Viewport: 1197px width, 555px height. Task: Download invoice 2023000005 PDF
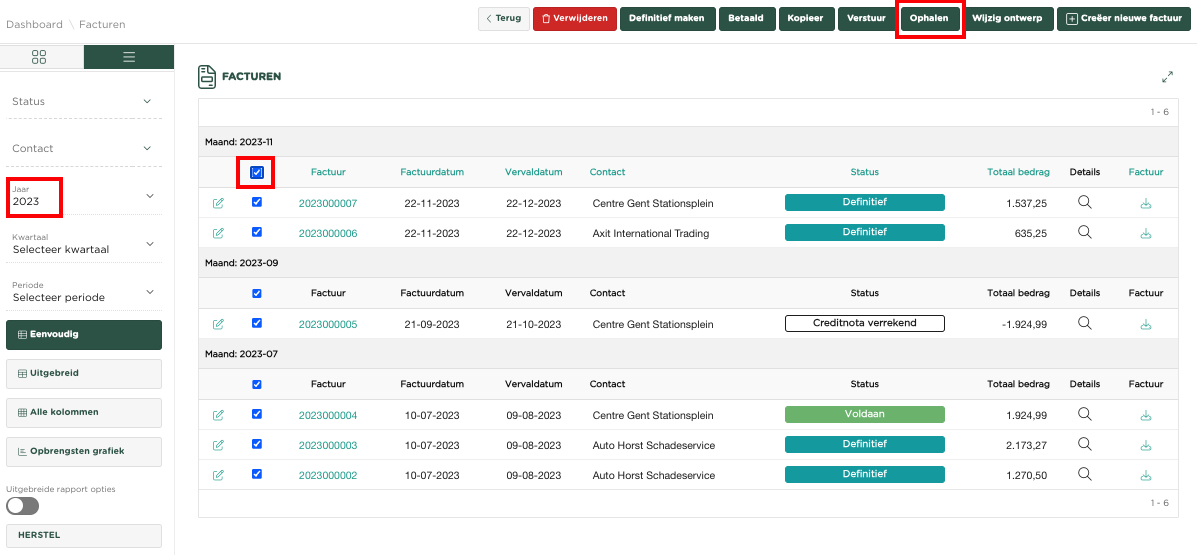tap(1145, 324)
